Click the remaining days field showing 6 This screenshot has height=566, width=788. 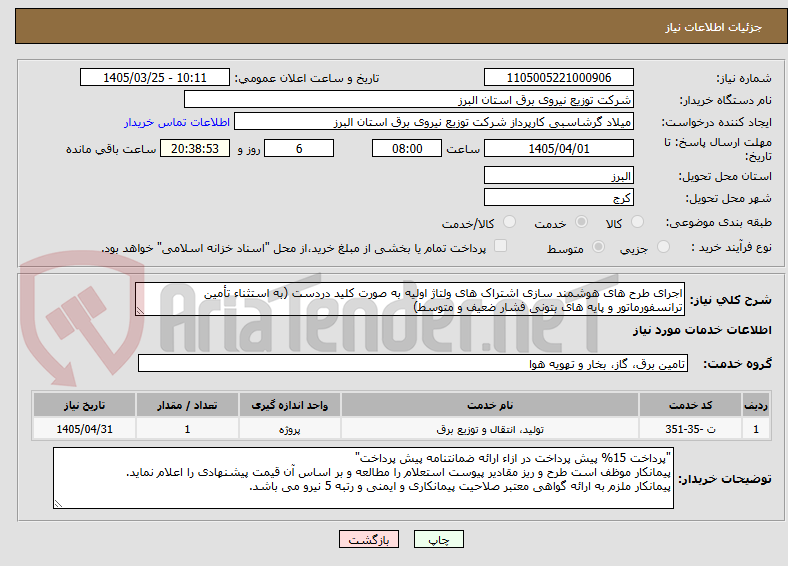tap(299, 148)
